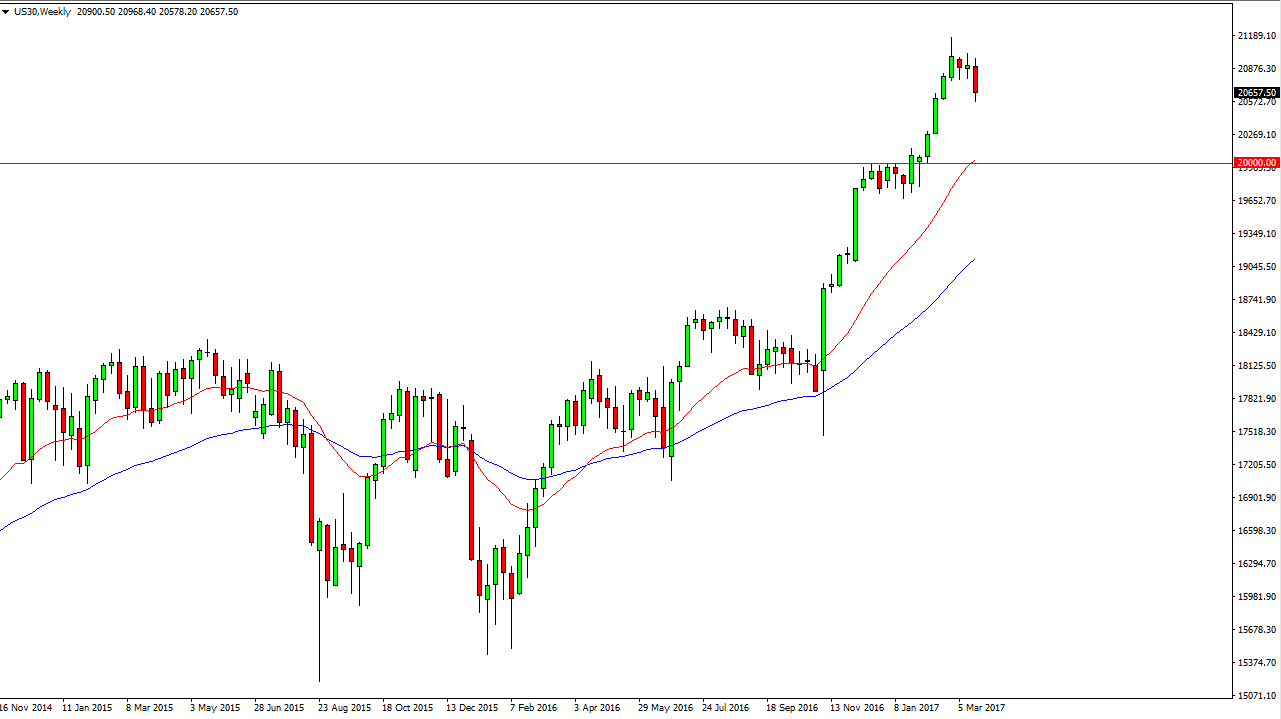Select the 7 Feb 2016 date marker
1281x719 pixels.
click(x=534, y=706)
